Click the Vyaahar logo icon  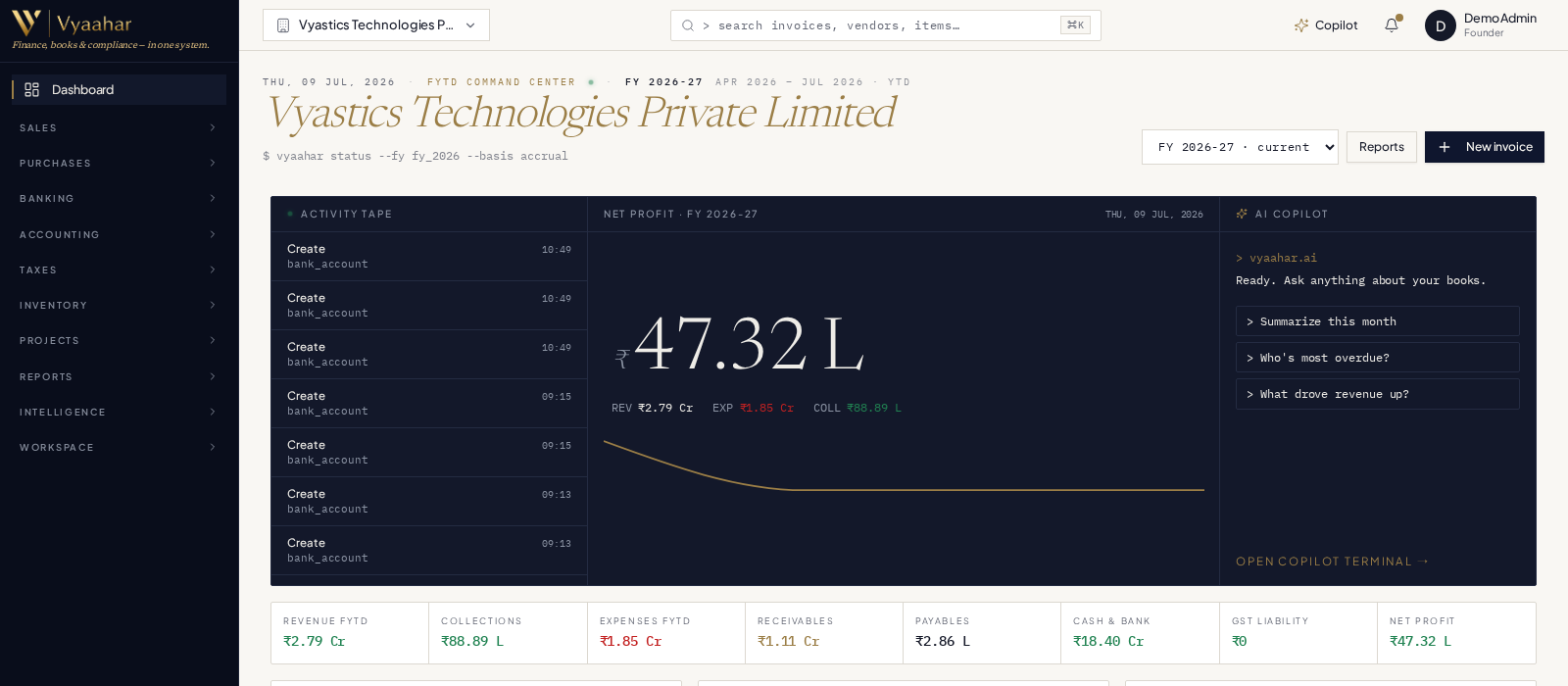[x=26, y=23]
